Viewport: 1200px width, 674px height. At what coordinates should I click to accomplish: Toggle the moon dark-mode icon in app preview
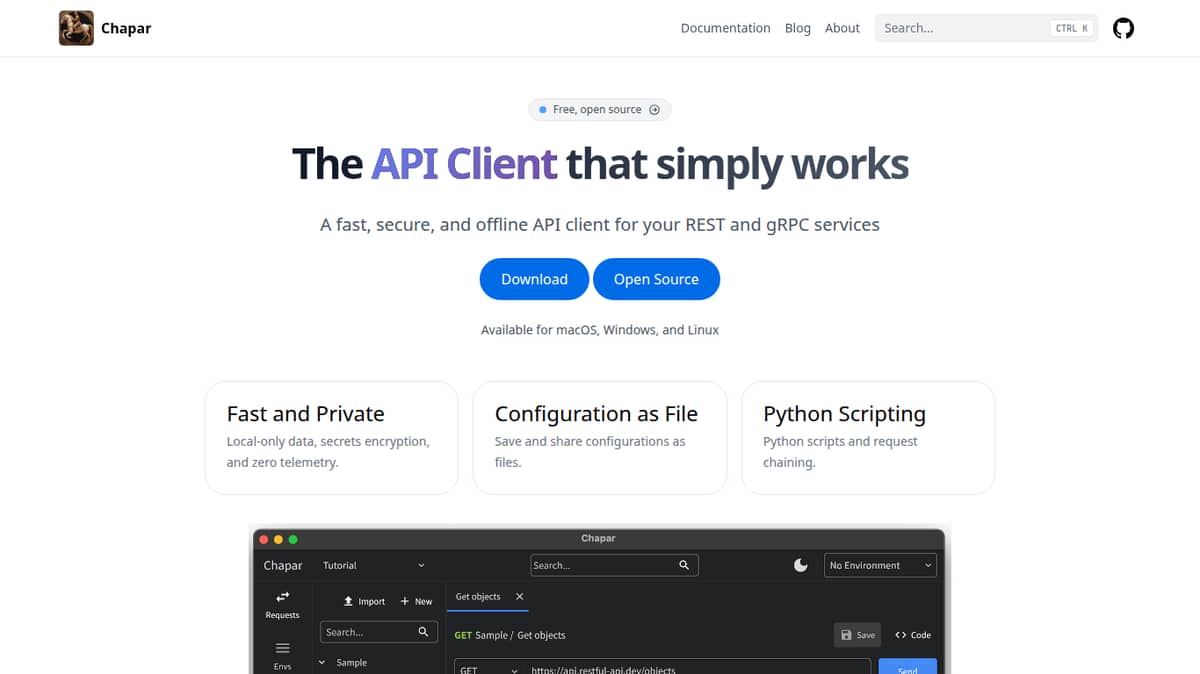pyautogui.click(x=800, y=565)
